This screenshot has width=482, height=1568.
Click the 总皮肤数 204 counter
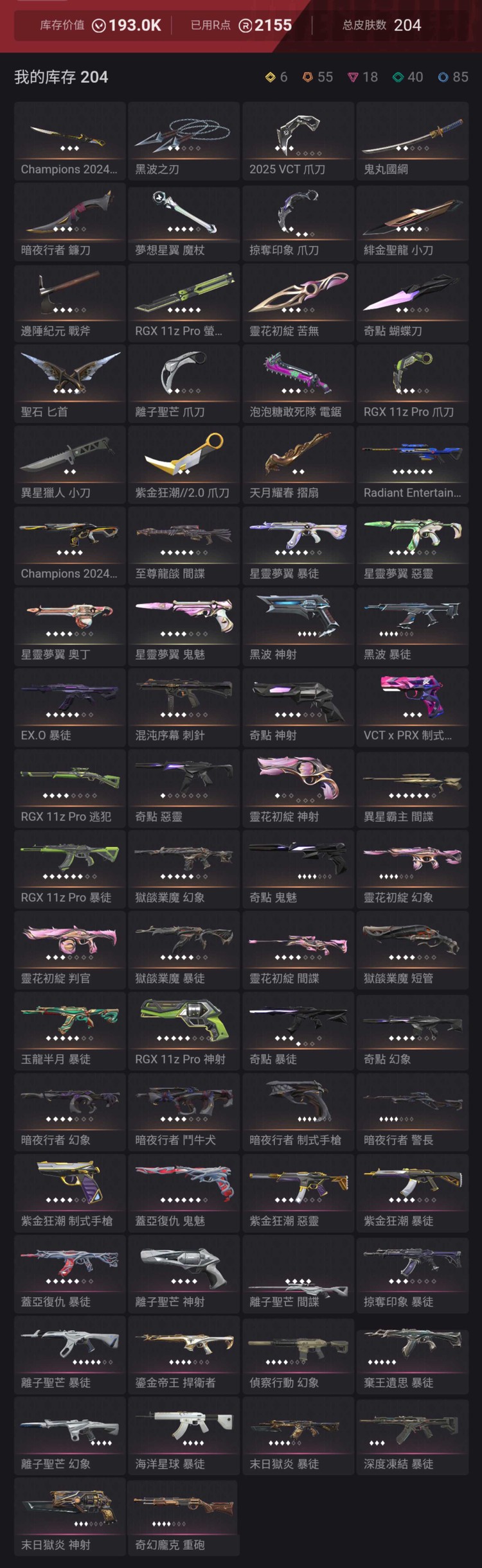[x=382, y=26]
